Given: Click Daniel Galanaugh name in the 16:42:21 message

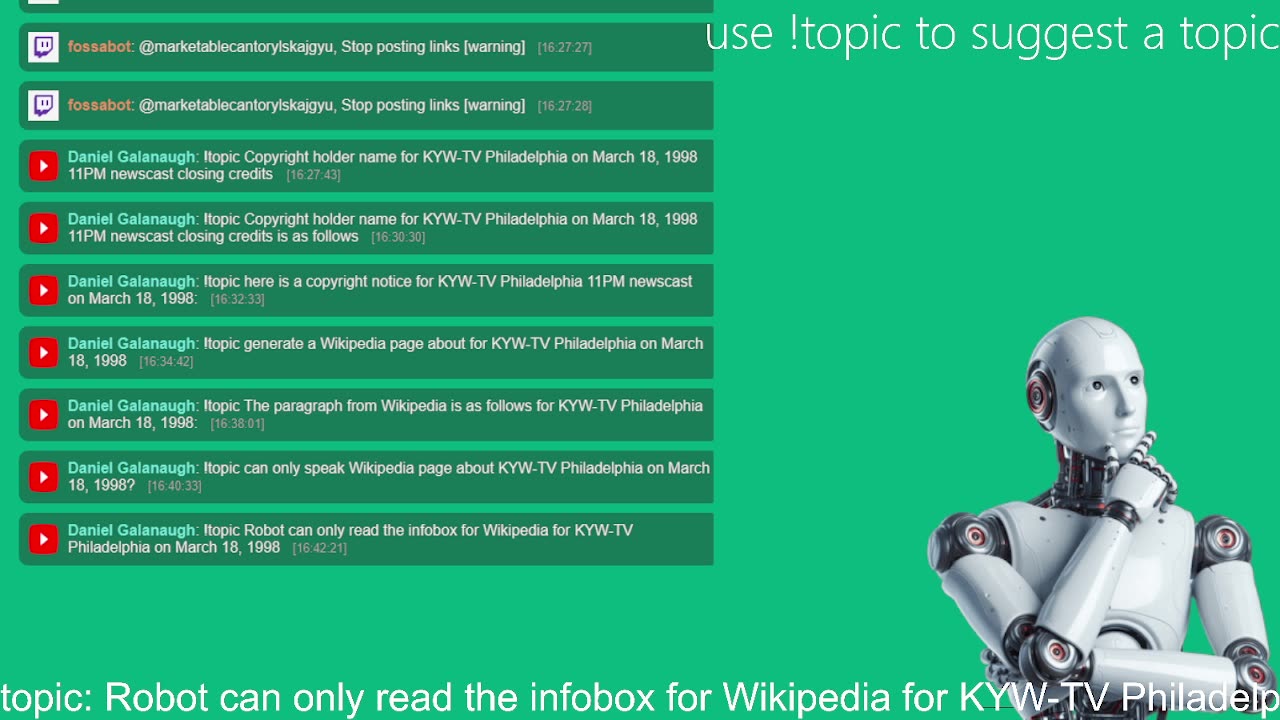Looking at the screenshot, I should click(x=132, y=530).
